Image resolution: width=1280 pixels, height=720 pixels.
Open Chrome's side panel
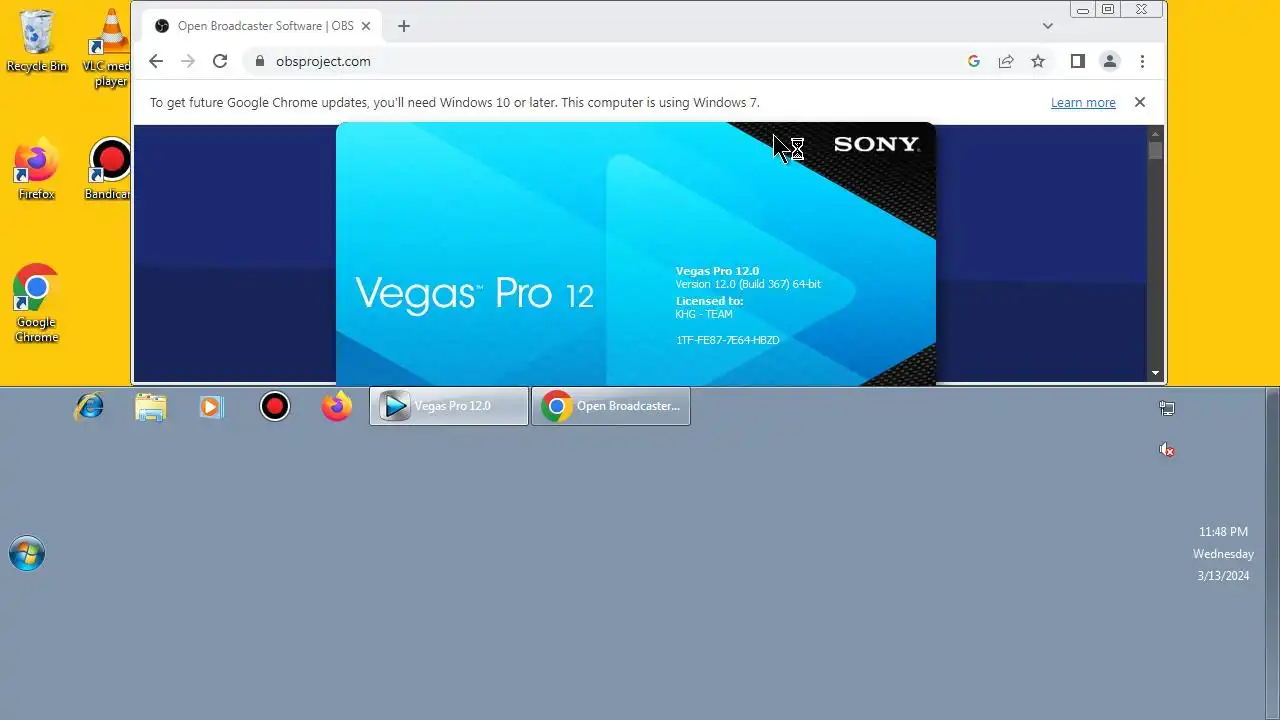click(x=1077, y=61)
